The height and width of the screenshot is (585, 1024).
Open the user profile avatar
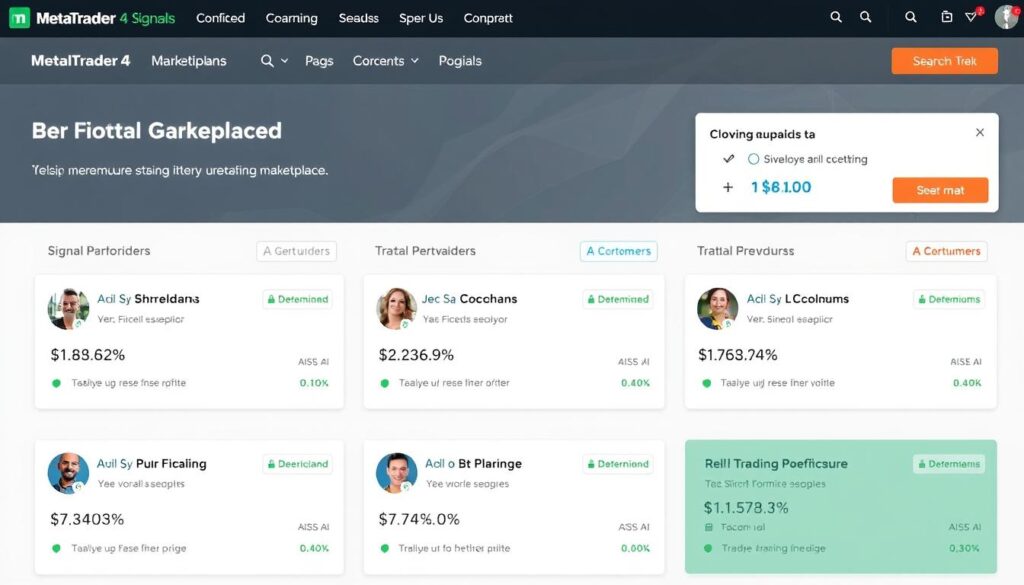[x=1006, y=18]
